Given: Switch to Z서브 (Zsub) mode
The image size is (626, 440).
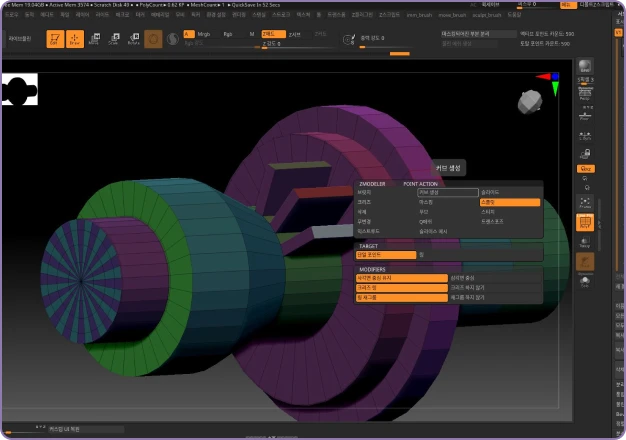Looking at the screenshot, I should coord(295,34).
